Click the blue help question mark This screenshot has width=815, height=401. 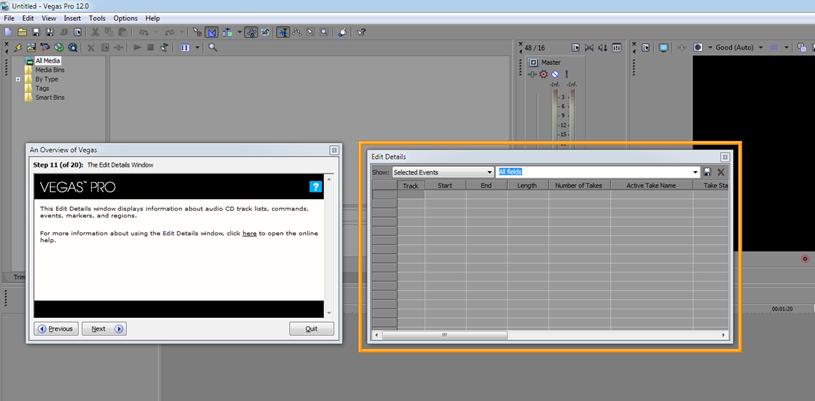(316, 187)
